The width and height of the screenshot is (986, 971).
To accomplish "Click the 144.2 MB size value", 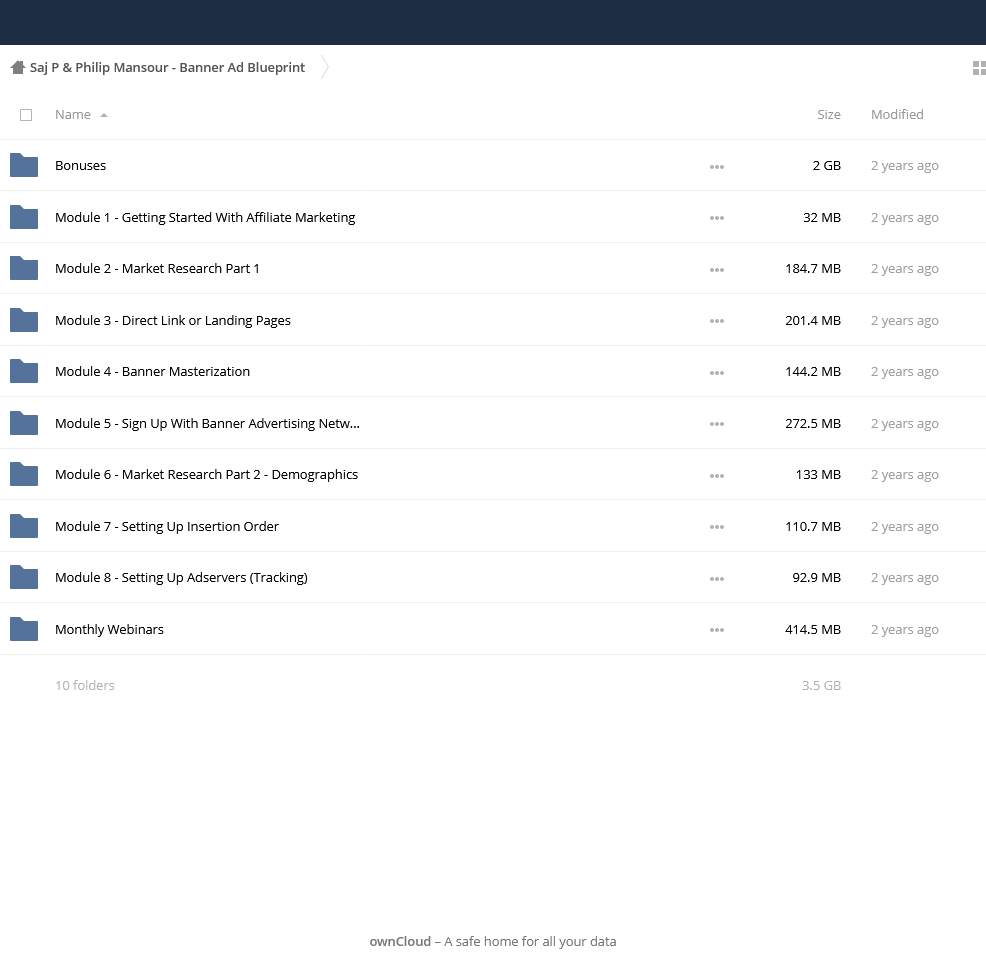I will coord(813,372).
